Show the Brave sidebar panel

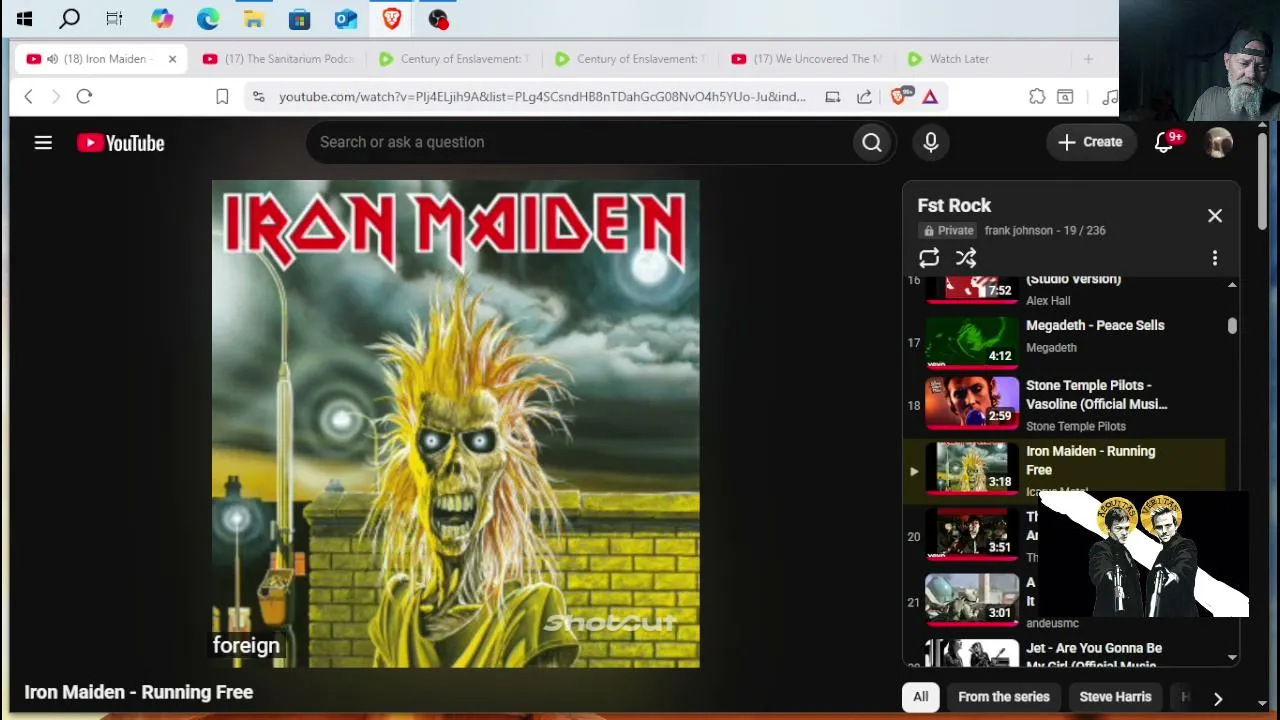(x=1065, y=96)
